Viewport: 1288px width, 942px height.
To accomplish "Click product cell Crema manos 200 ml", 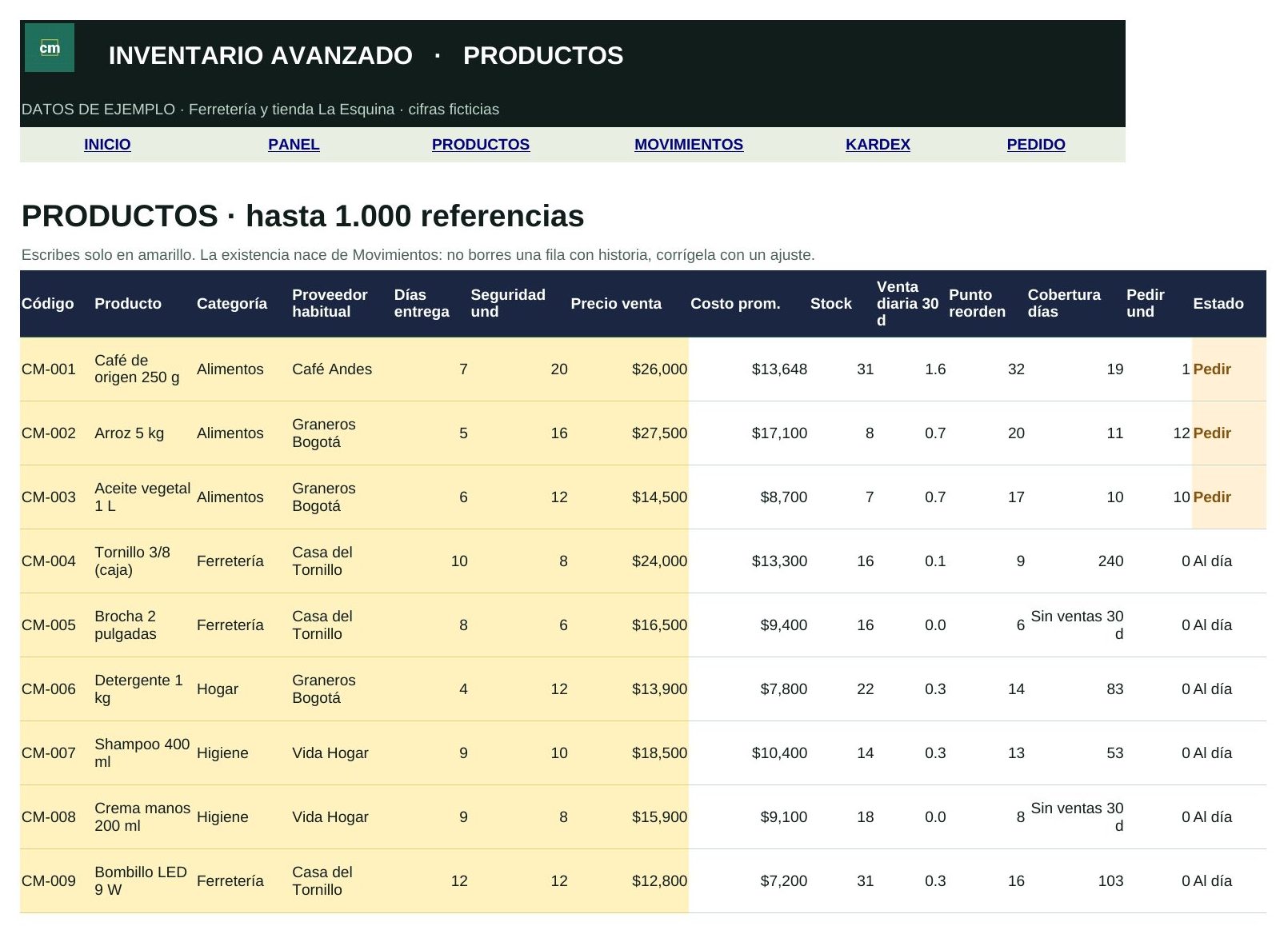I will coord(142,817).
